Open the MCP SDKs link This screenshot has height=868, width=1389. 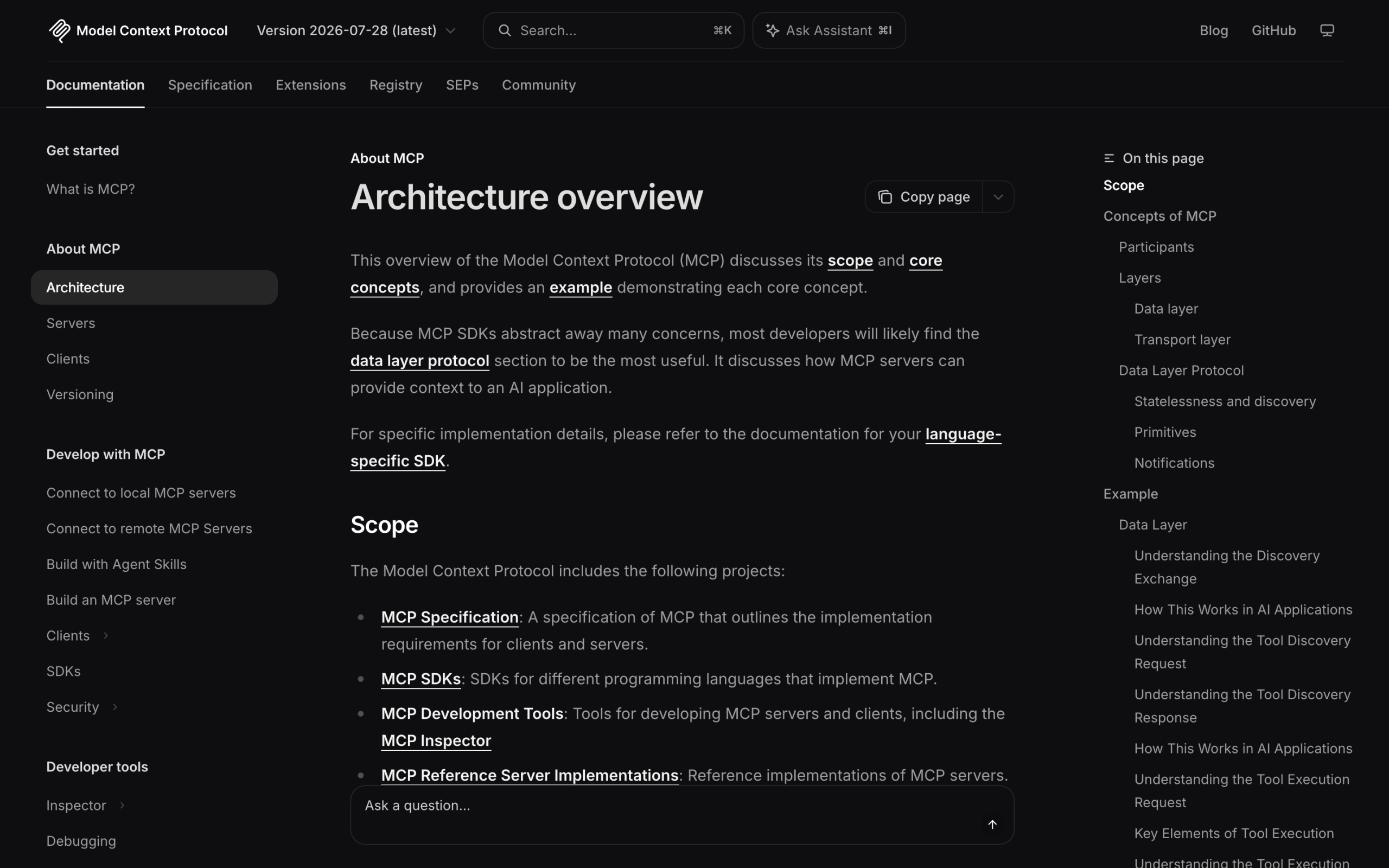pyautogui.click(x=420, y=679)
